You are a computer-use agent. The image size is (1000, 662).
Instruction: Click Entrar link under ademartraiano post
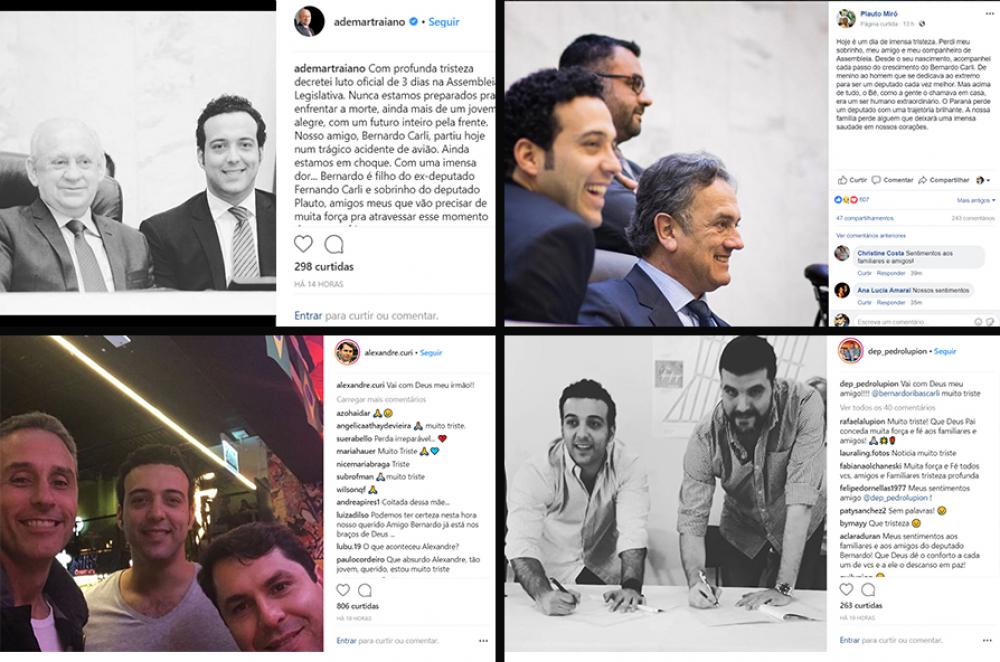tap(308, 316)
